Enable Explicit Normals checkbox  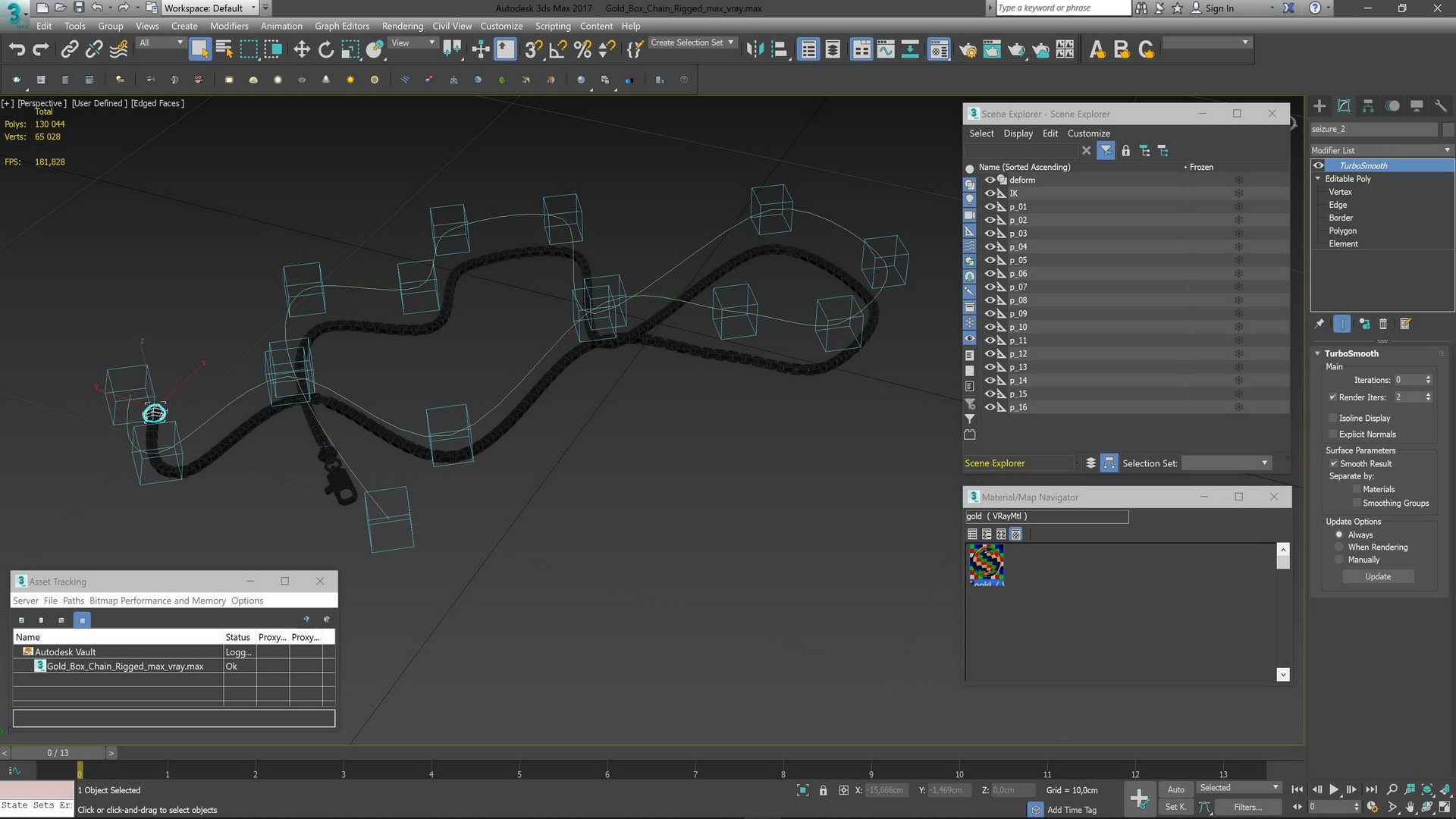coord(1332,435)
